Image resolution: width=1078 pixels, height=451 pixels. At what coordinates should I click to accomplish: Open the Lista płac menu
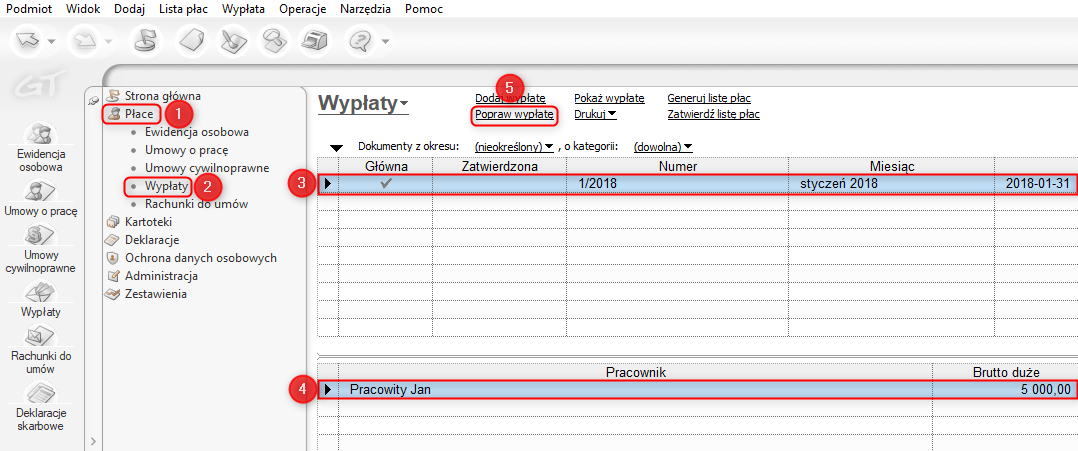184,9
